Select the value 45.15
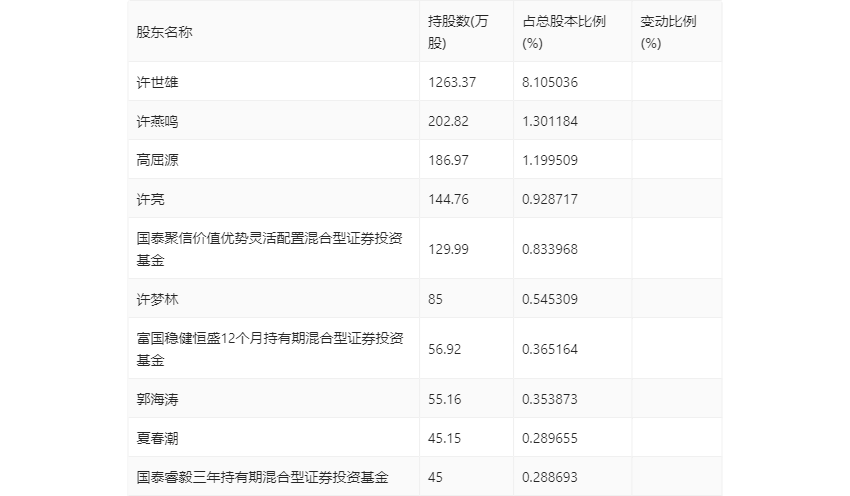The width and height of the screenshot is (850, 496). coord(445,439)
